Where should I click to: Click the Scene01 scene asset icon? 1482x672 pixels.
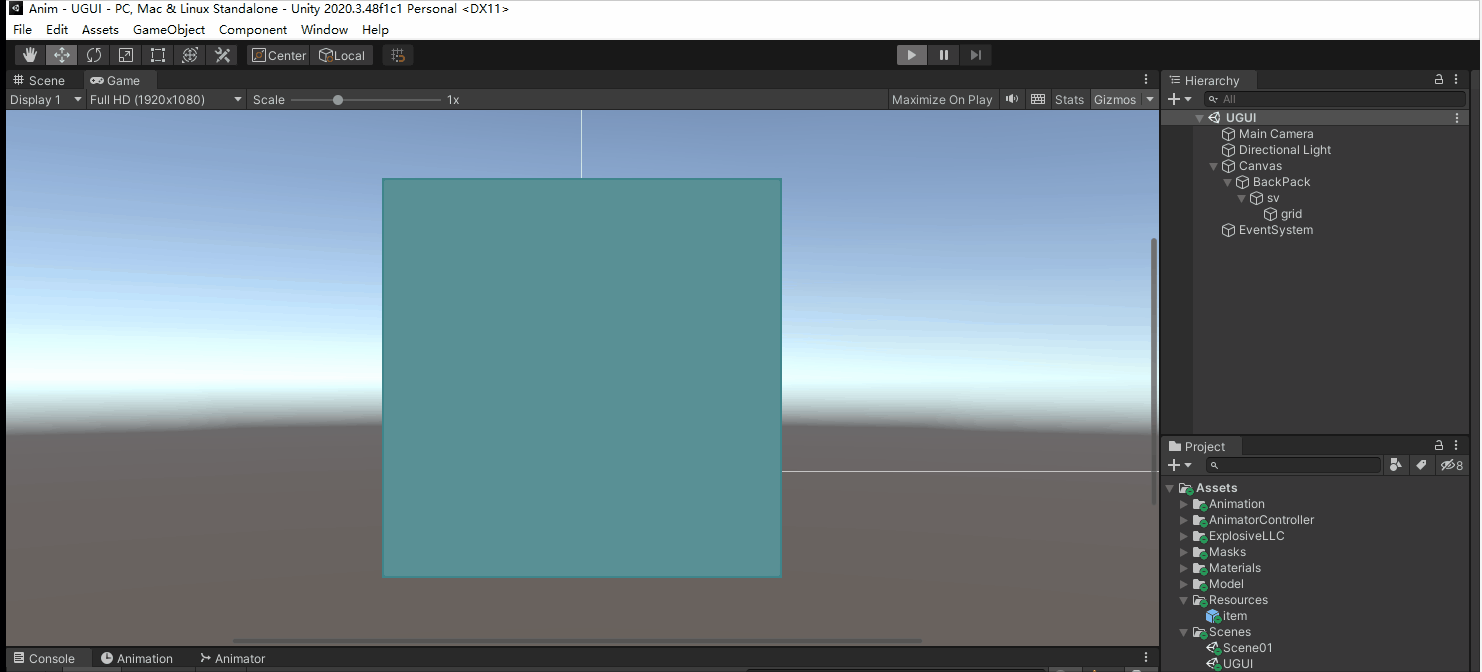tap(1214, 648)
